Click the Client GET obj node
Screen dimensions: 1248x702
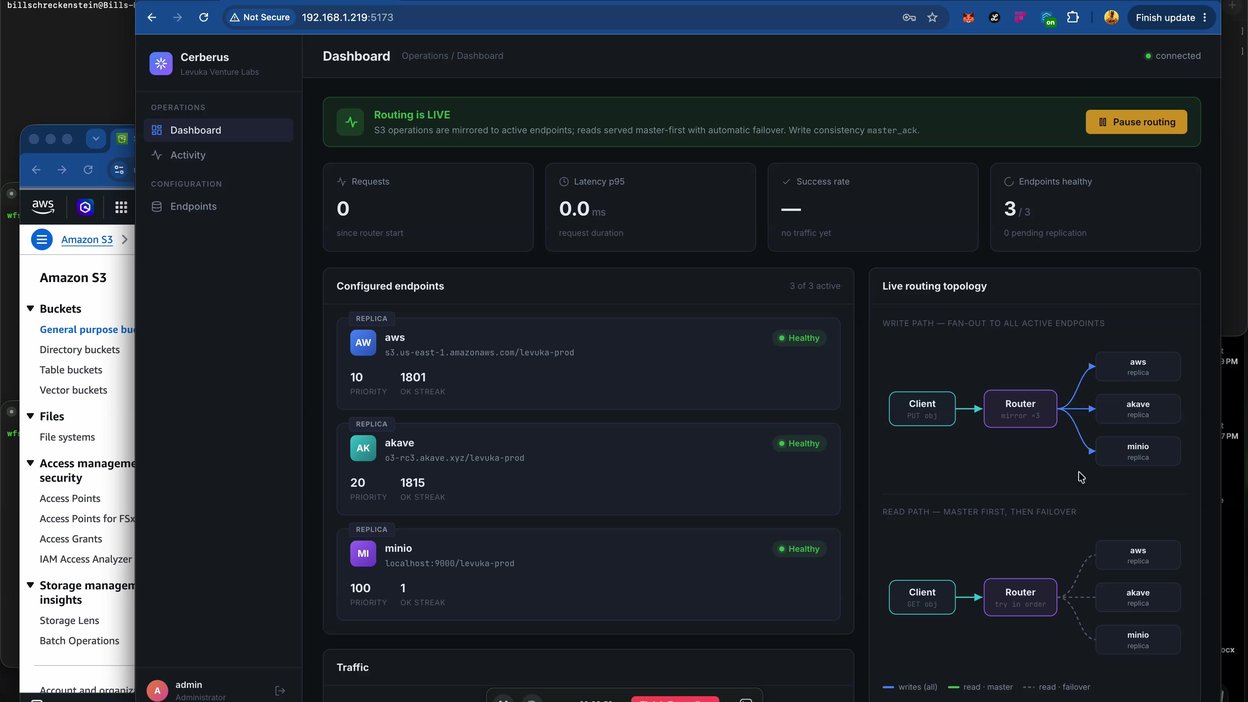[x=922, y=597]
